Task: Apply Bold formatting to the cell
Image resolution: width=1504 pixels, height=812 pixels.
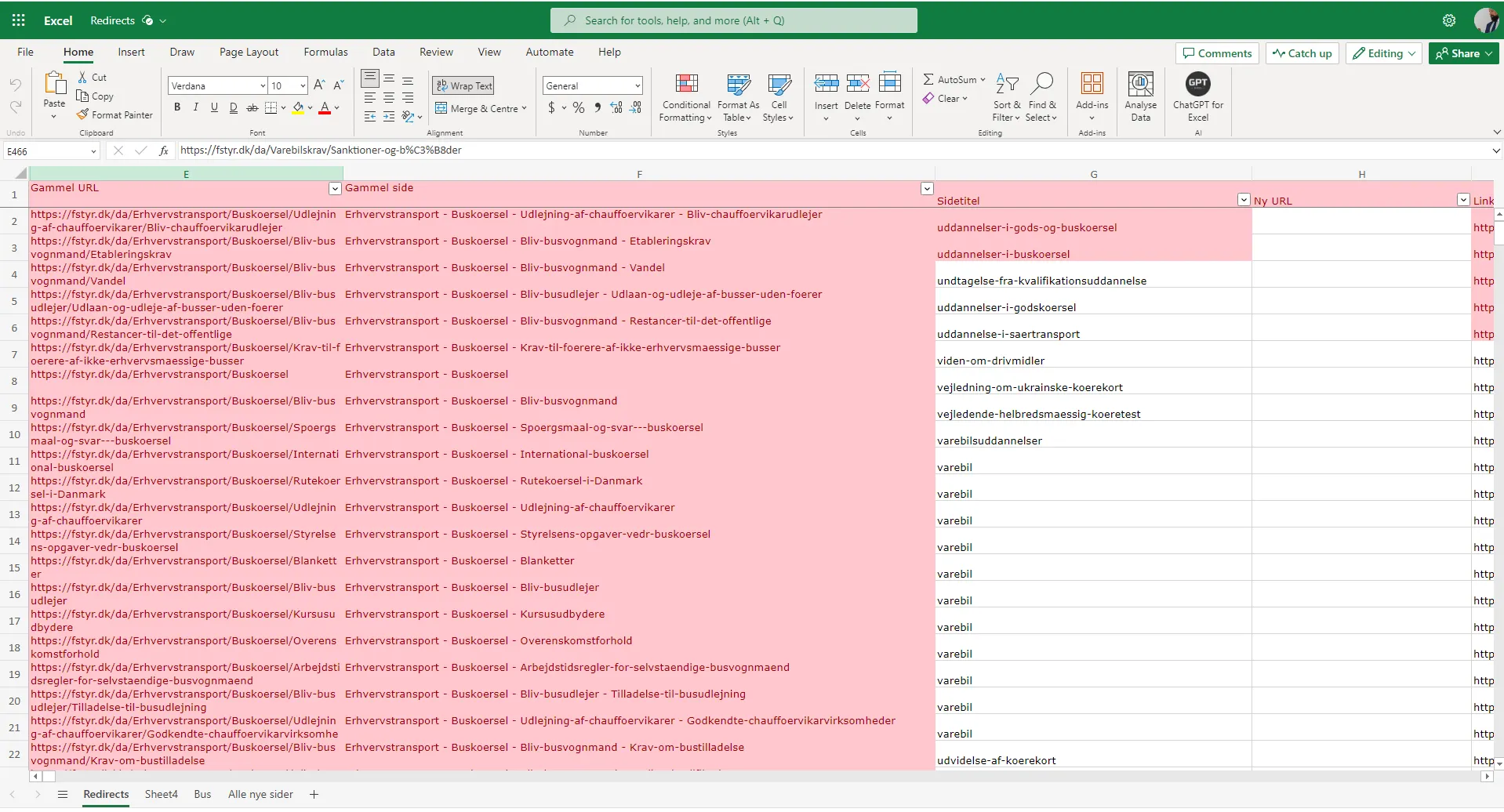Action: (177, 107)
